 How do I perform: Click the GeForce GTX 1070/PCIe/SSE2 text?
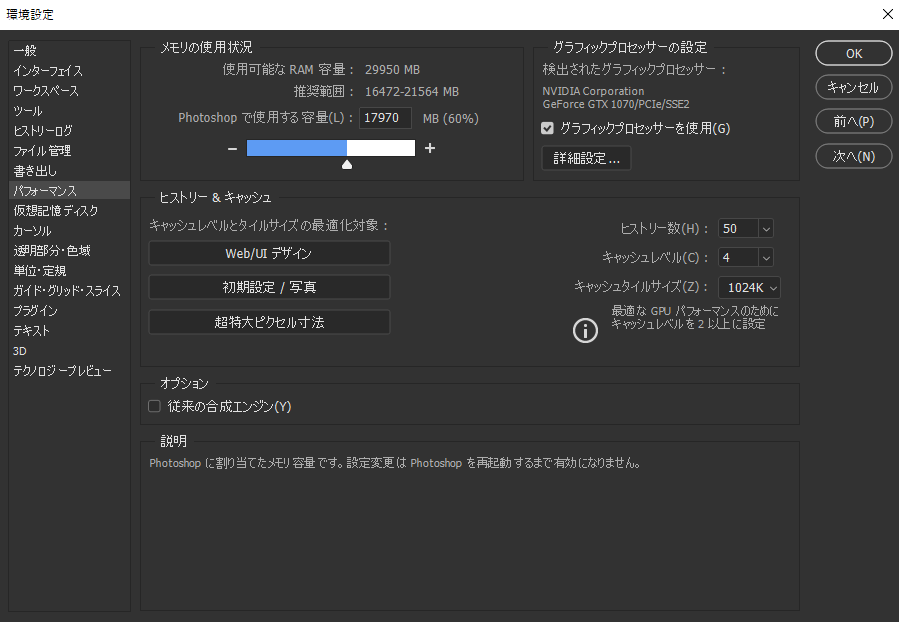click(x=616, y=104)
